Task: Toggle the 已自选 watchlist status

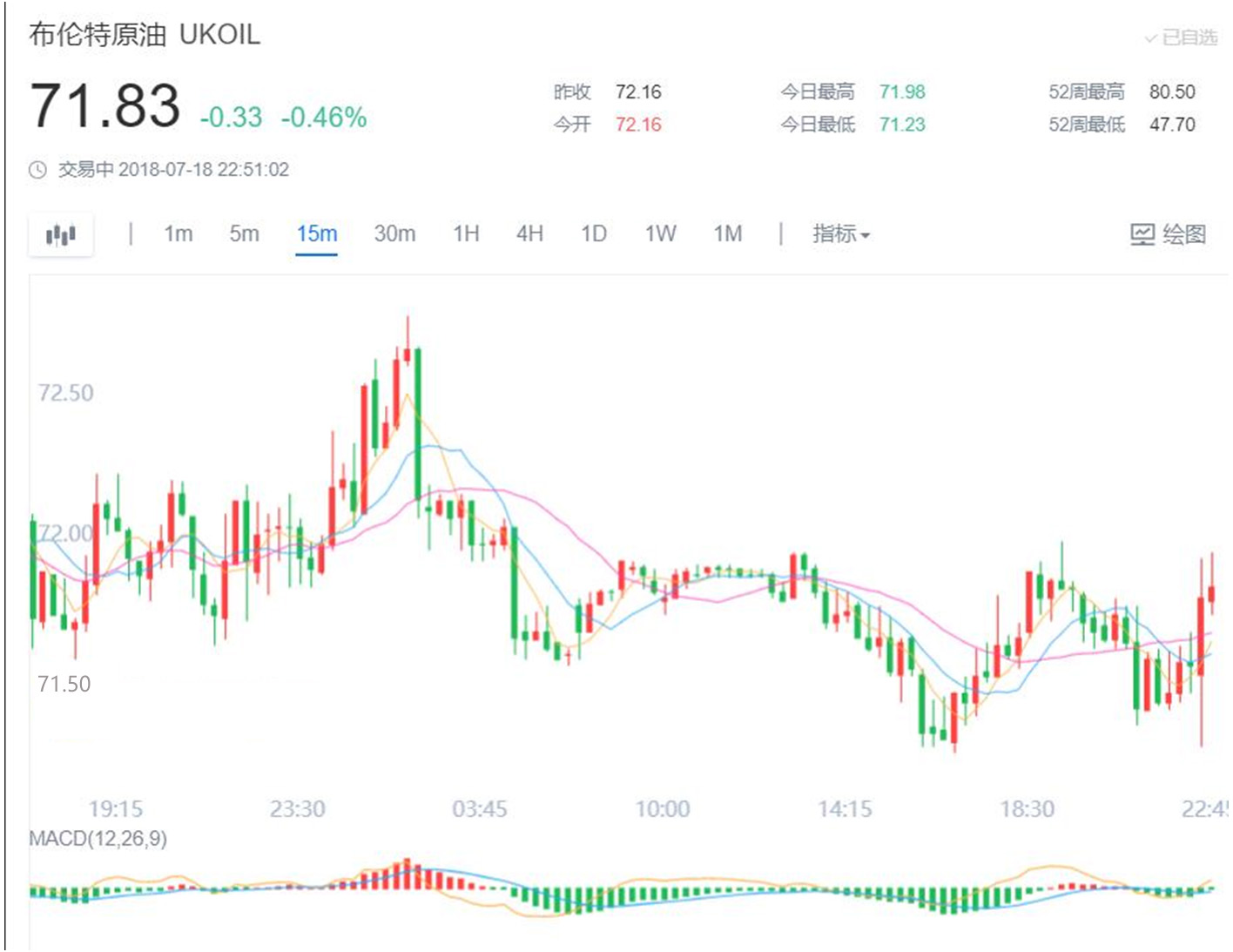Action: tap(1181, 37)
